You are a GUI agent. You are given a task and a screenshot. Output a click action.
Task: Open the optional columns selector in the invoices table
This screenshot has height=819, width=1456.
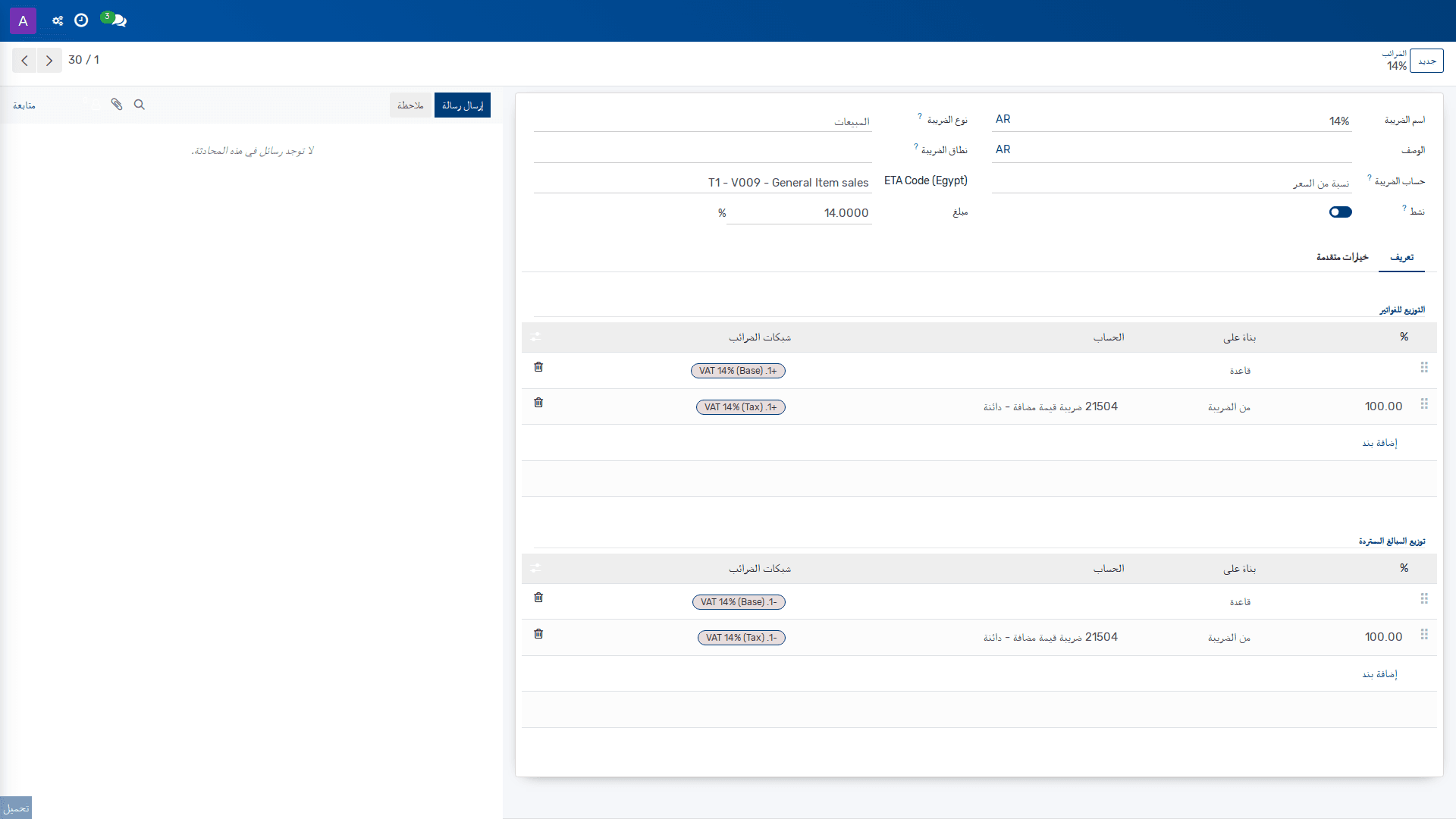[x=536, y=337]
